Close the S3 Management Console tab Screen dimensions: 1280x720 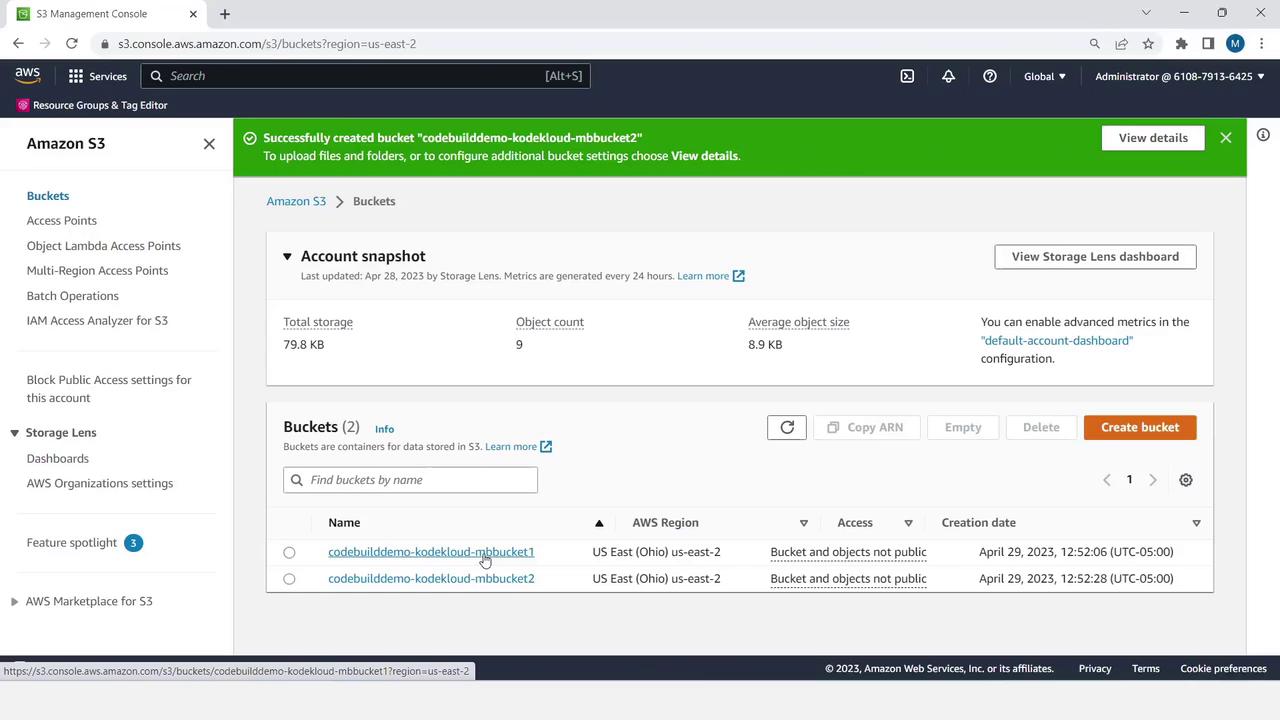point(191,14)
